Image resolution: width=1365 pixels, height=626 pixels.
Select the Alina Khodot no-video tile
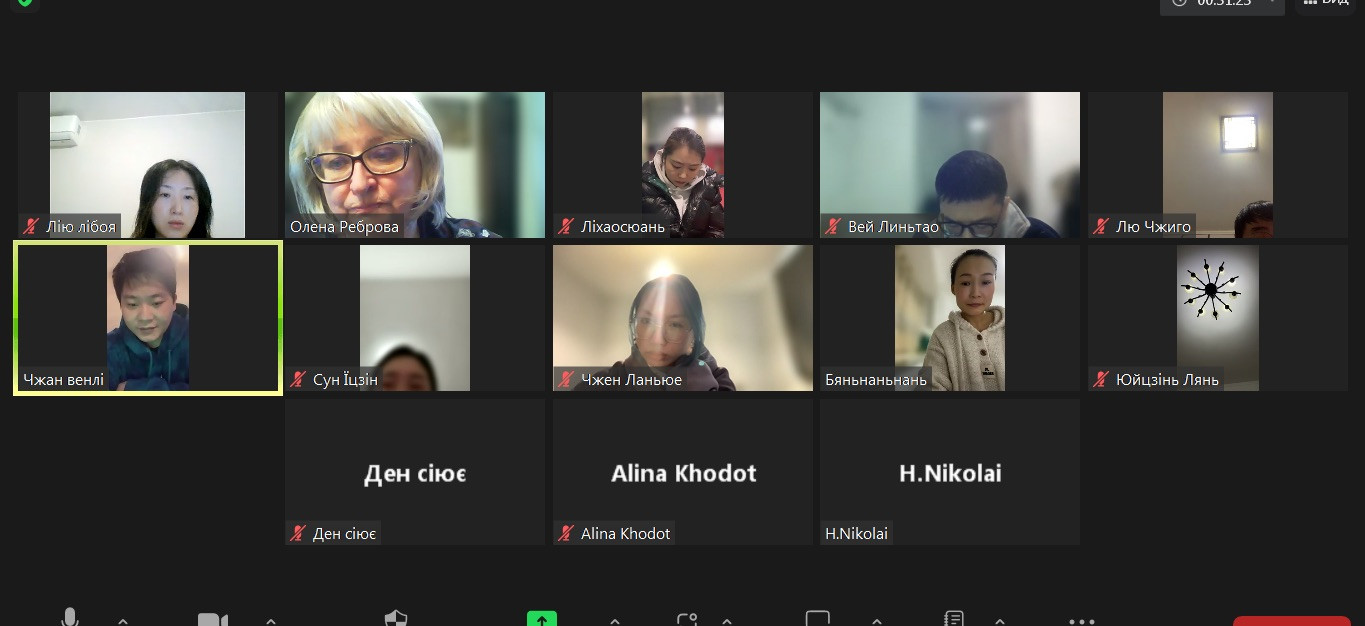683,472
